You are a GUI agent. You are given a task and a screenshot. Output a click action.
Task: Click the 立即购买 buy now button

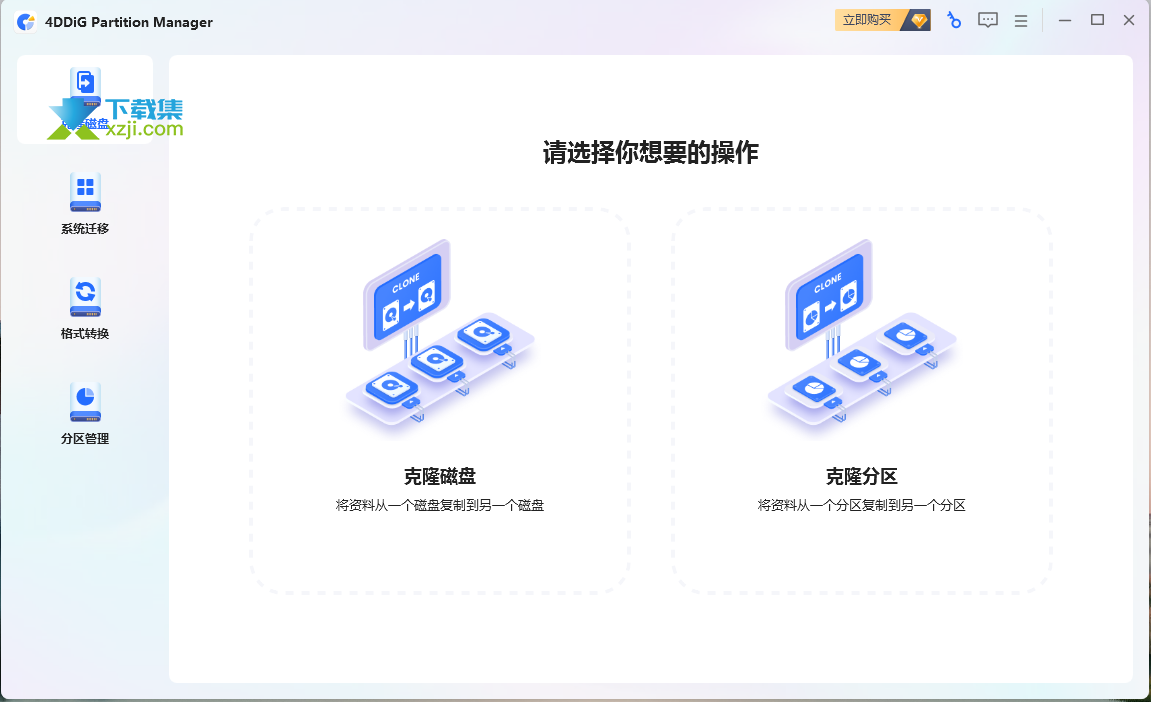coord(882,20)
